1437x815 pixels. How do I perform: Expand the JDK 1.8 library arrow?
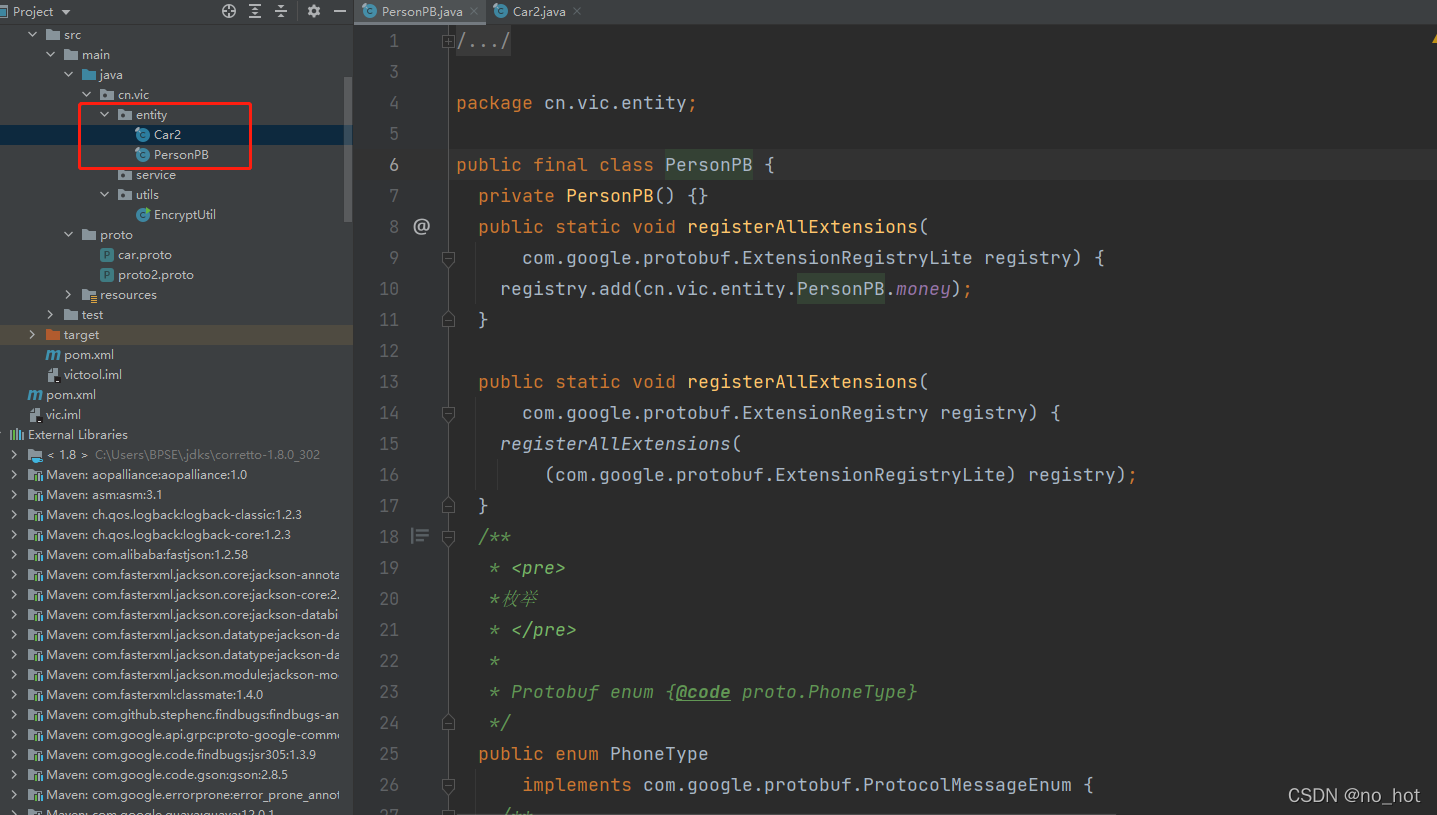[15, 455]
